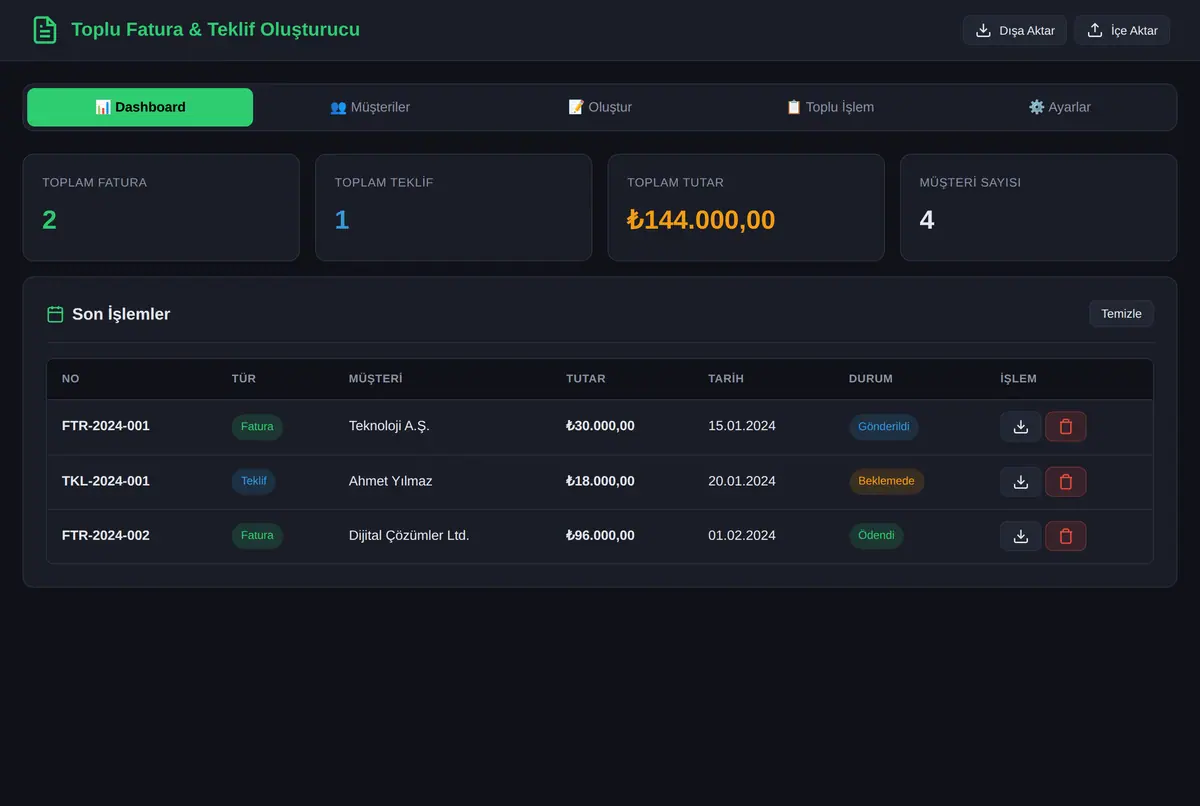Click the date 01.02.2024
Screen dimensions: 1200x806
[x=742, y=535]
